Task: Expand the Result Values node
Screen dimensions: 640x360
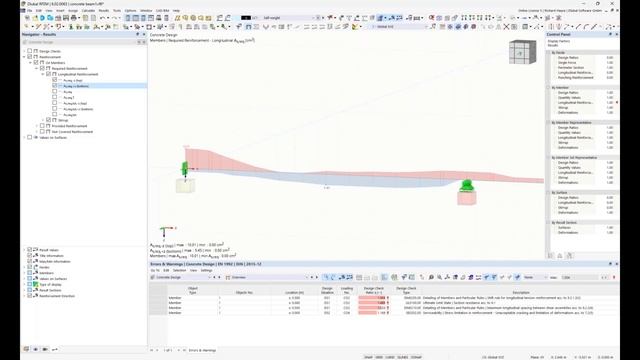Action: point(24,249)
